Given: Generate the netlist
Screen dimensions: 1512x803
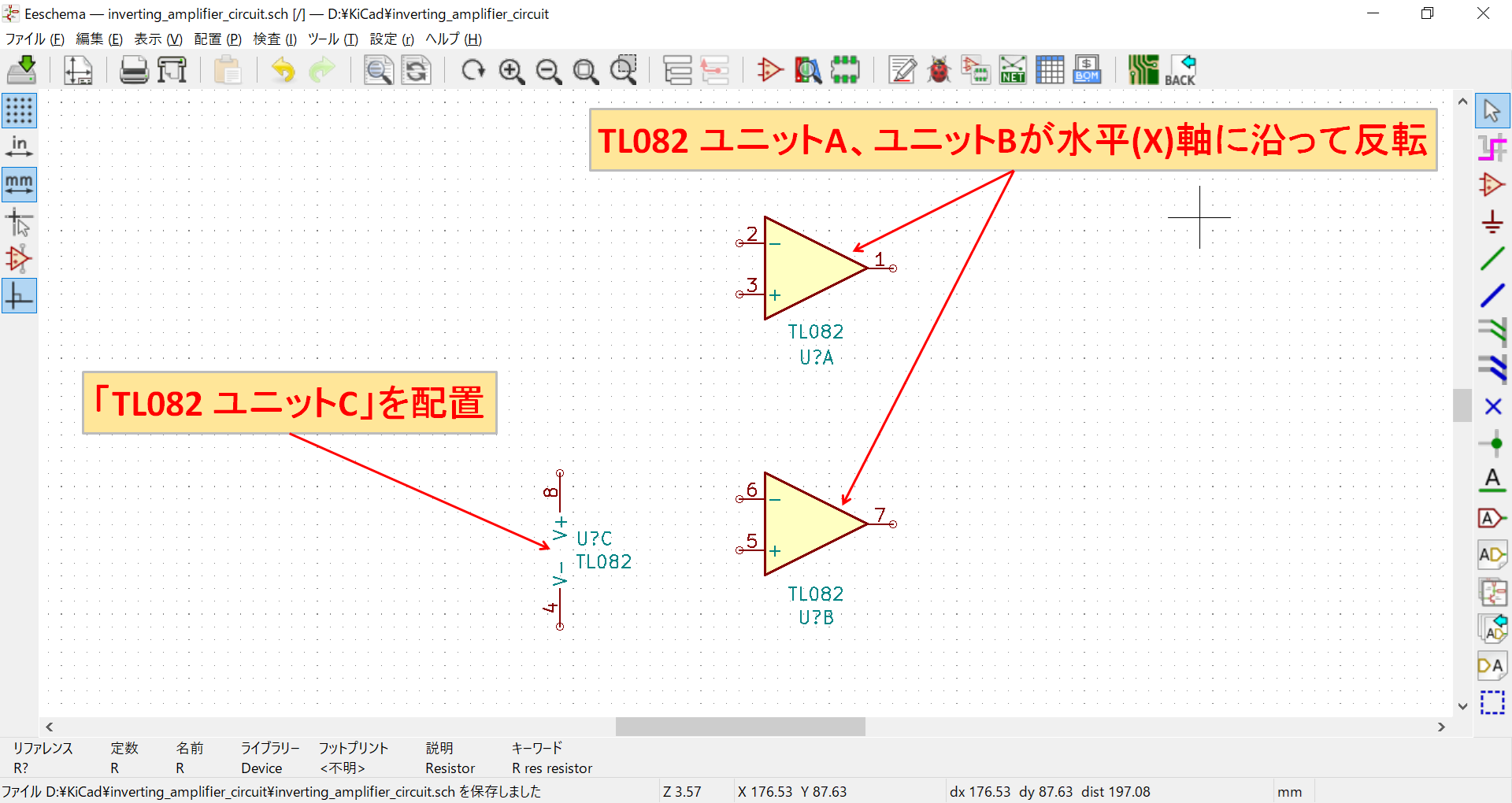Looking at the screenshot, I should point(1013,69).
